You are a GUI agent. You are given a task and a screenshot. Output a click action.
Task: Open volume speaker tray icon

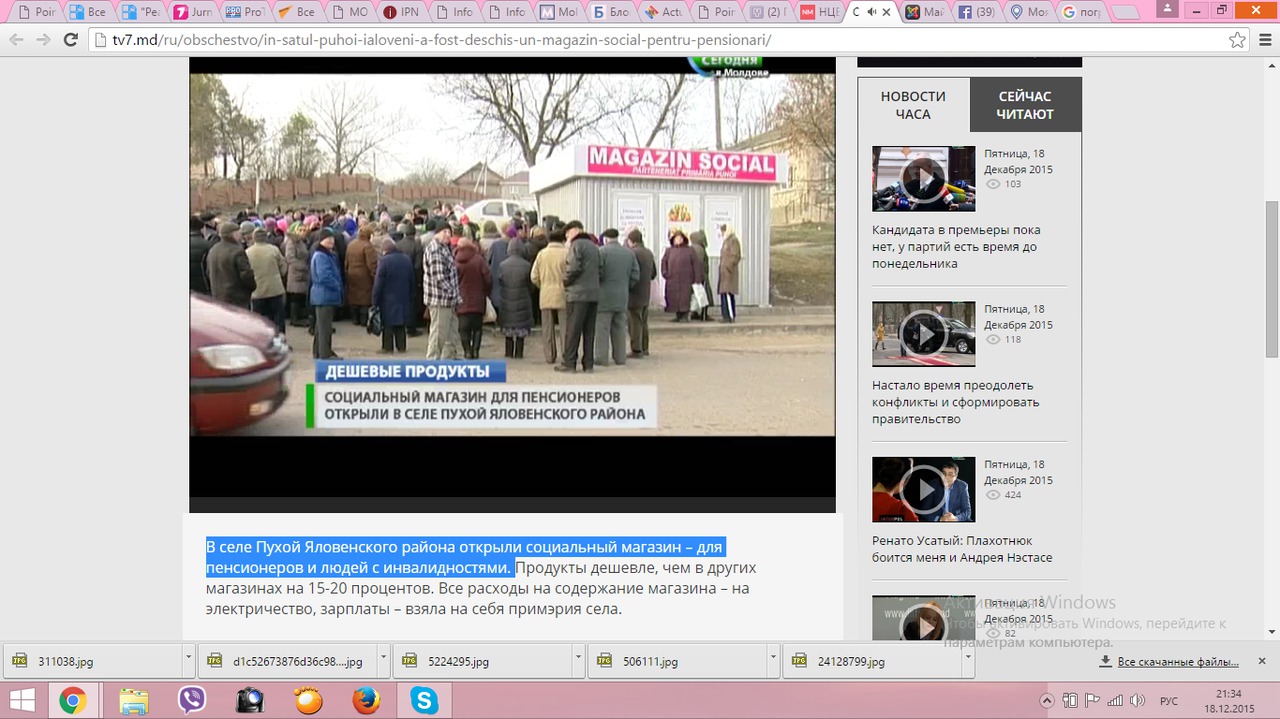[1139, 701]
